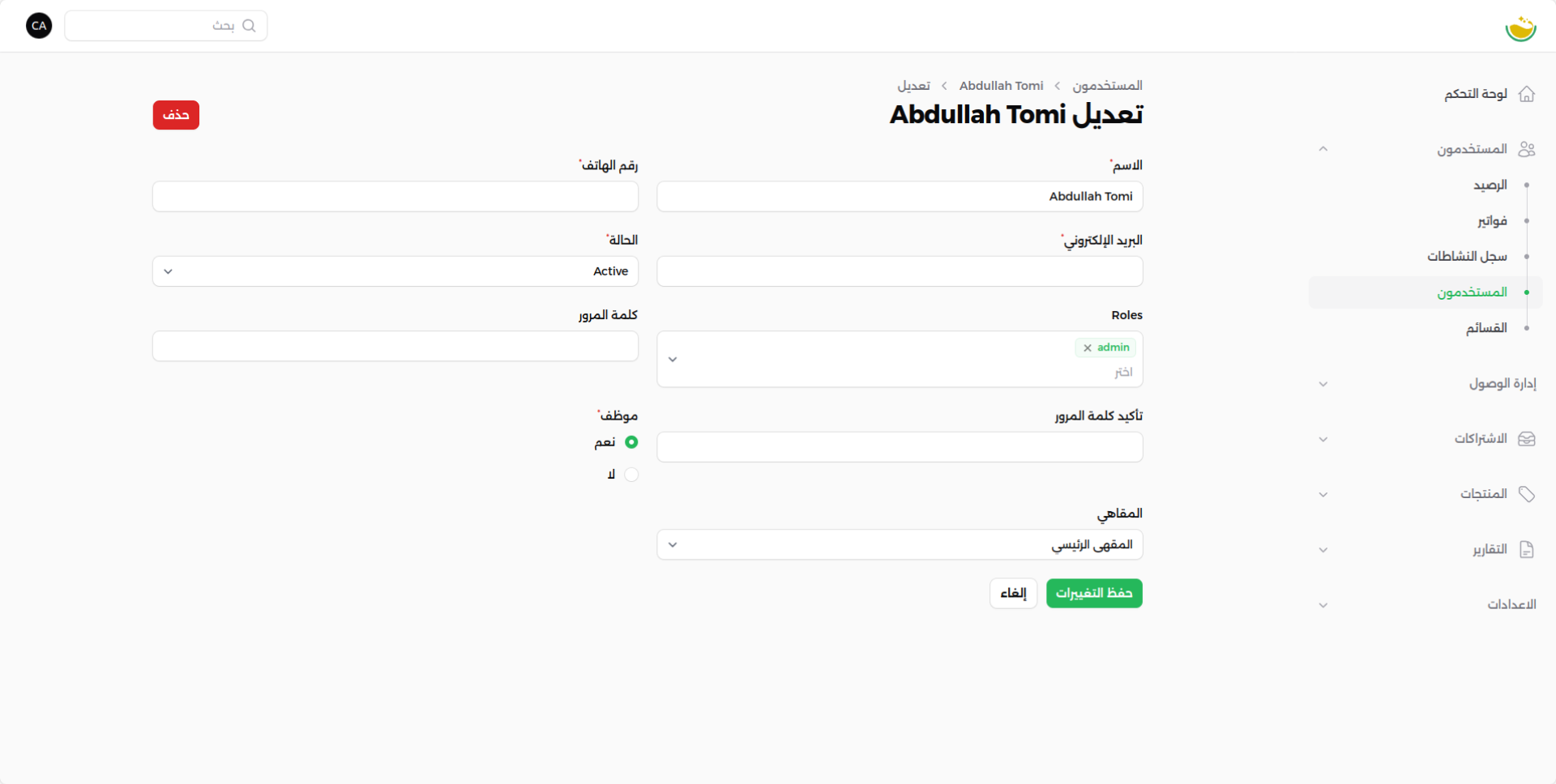Open Abdullah Tomi breadcrumb link
Screen dimensions: 1556x784
coord(1001,86)
